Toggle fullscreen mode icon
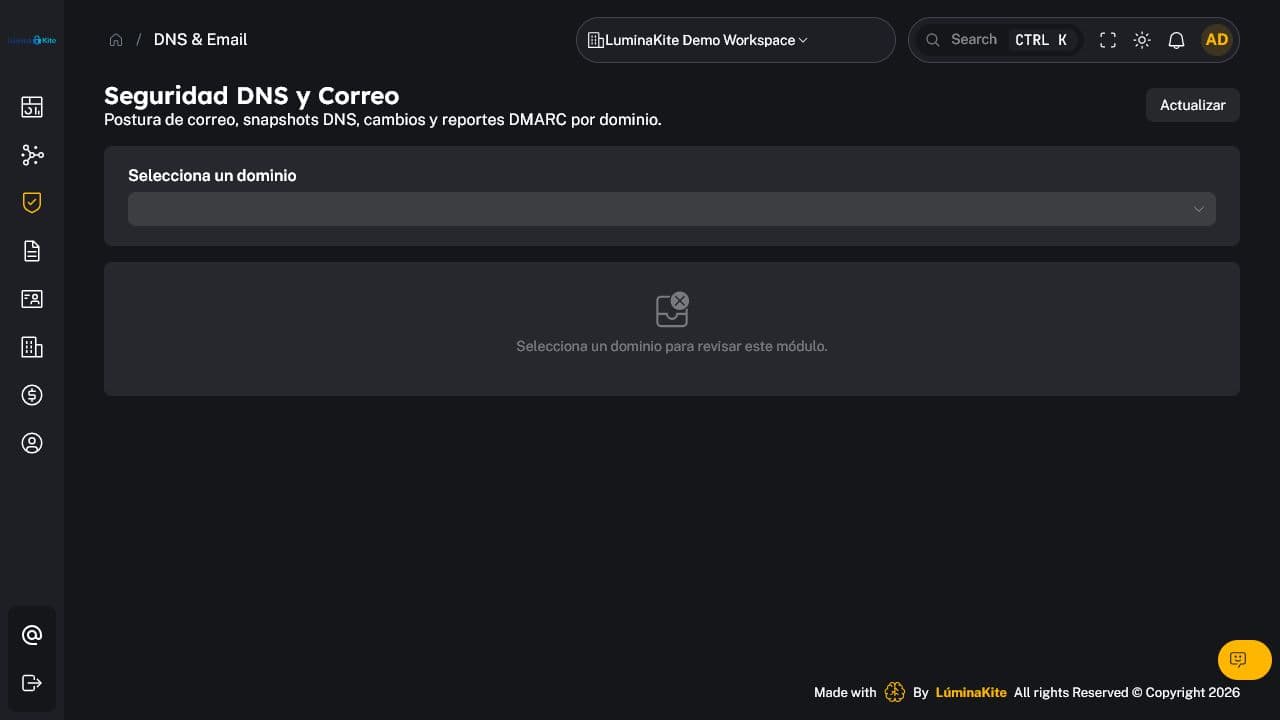The height and width of the screenshot is (720, 1280). pos(1108,40)
